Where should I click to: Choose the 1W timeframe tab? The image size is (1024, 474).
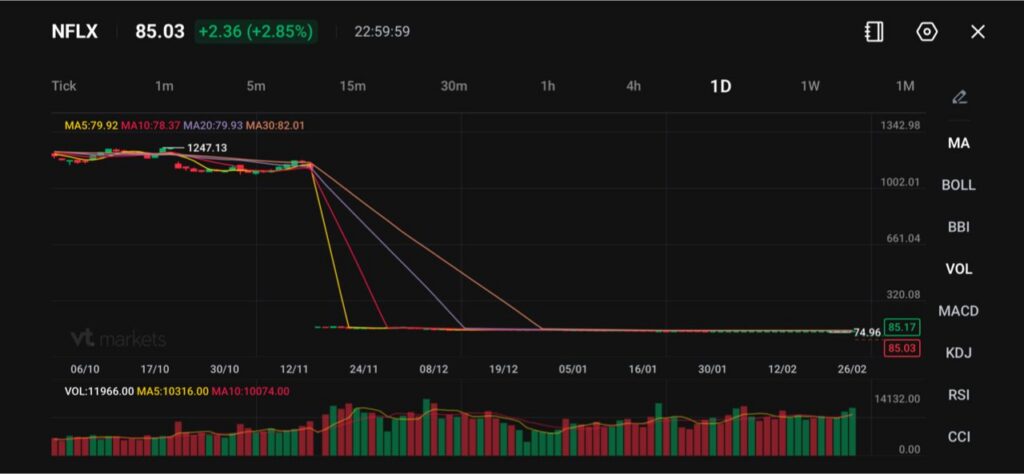810,86
